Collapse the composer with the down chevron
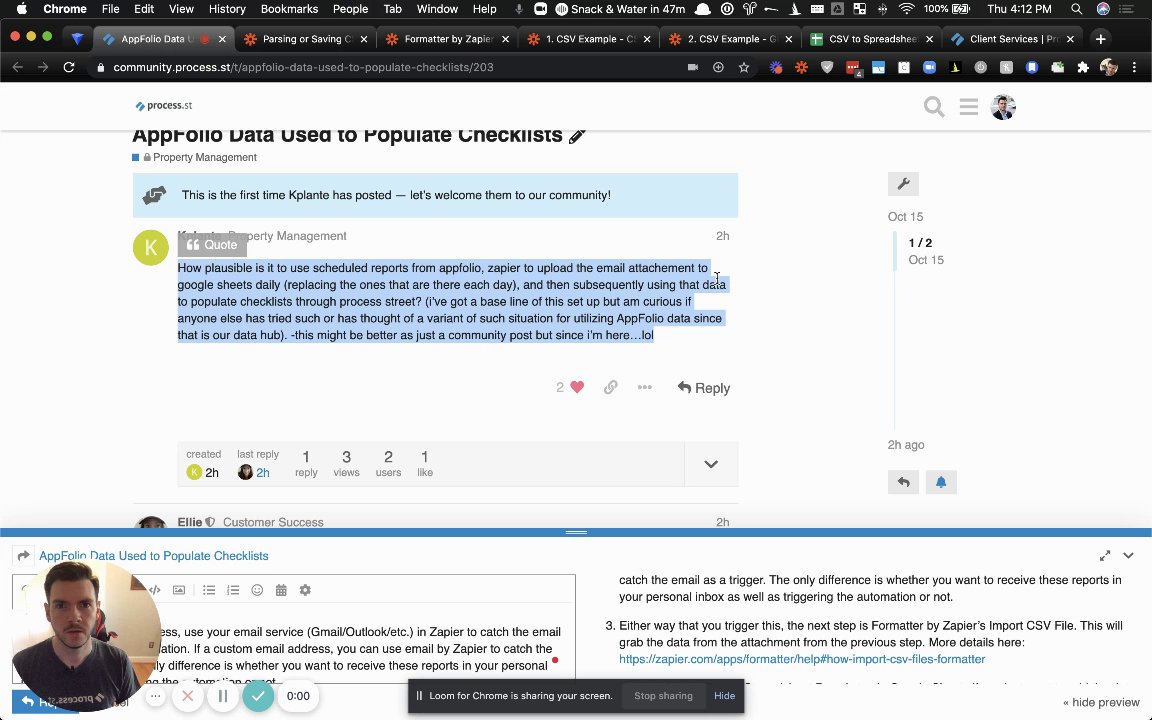The height and width of the screenshot is (720, 1152). pyautogui.click(x=1128, y=555)
